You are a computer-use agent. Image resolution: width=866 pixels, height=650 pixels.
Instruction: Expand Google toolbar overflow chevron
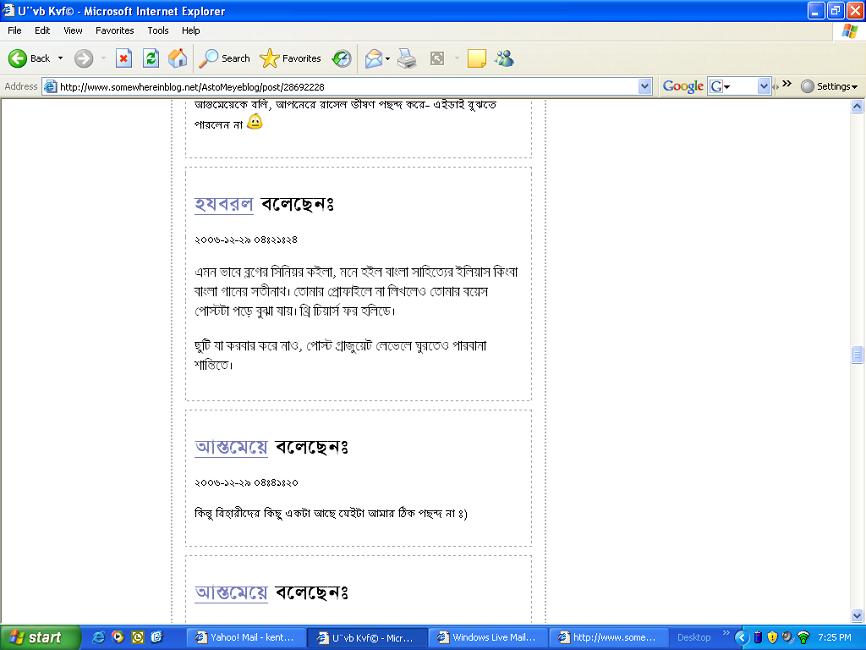[787, 84]
